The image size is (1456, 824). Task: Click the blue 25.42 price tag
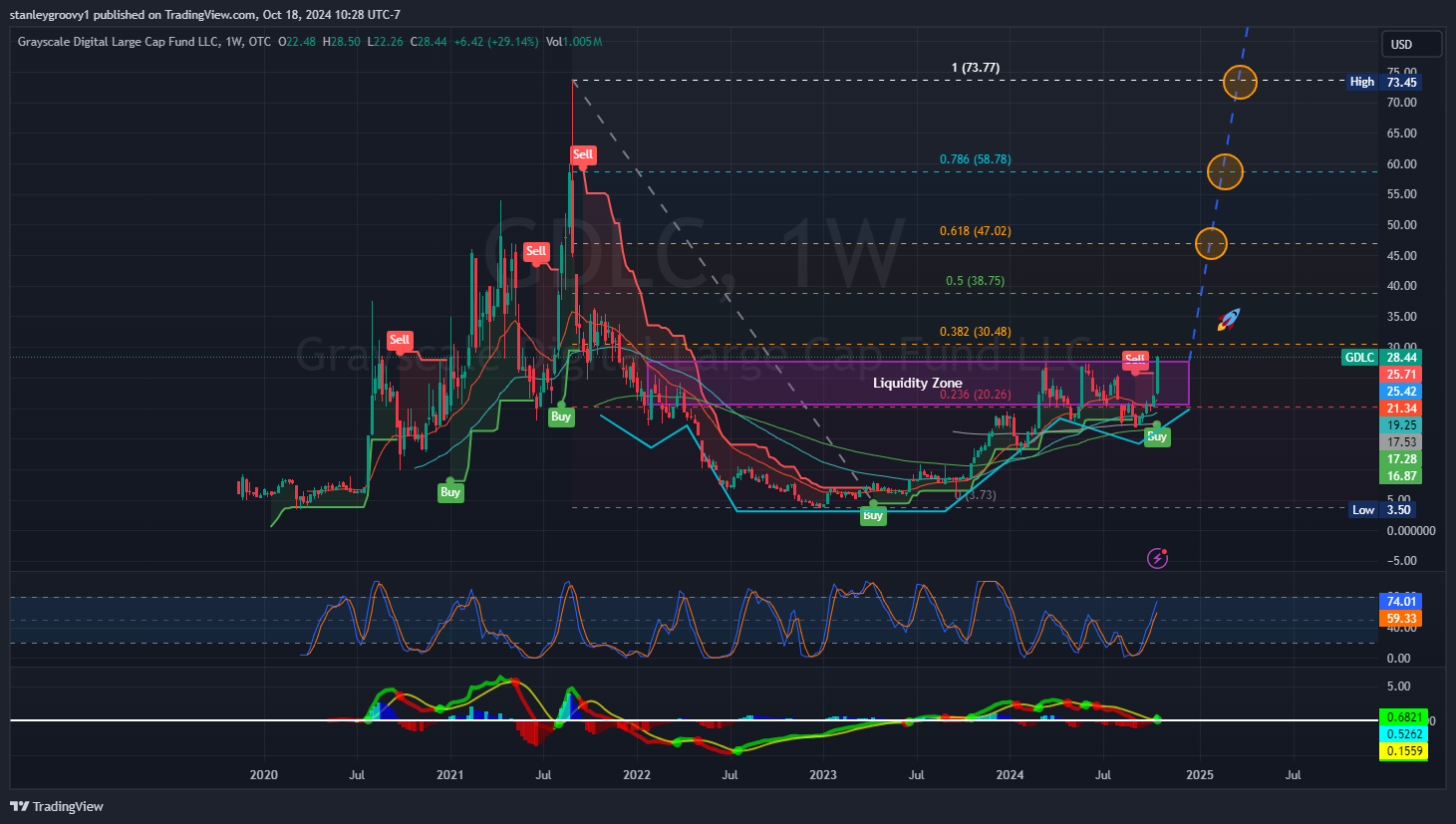[x=1401, y=392]
